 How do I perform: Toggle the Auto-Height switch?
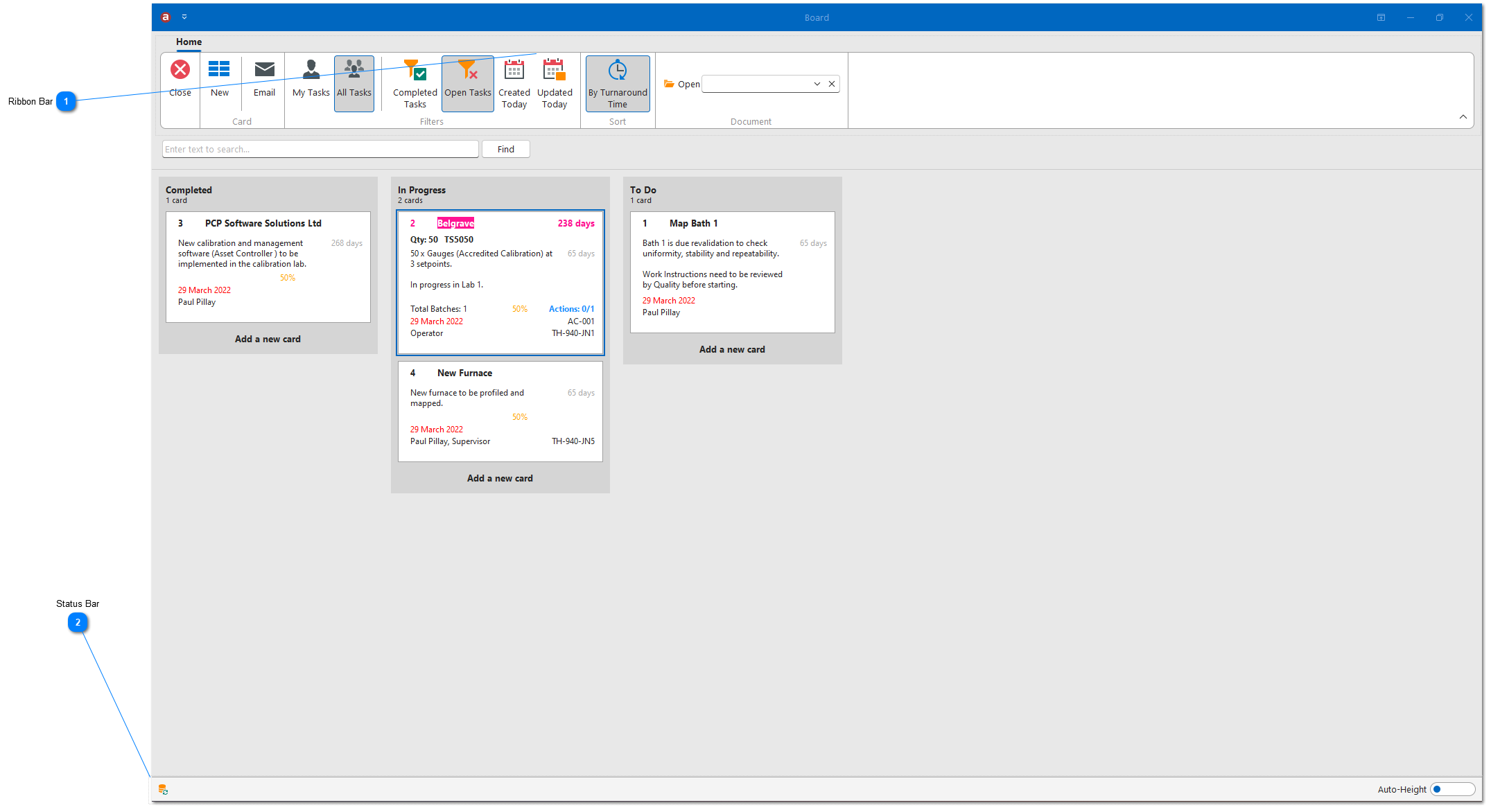click(x=1452, y=789)
